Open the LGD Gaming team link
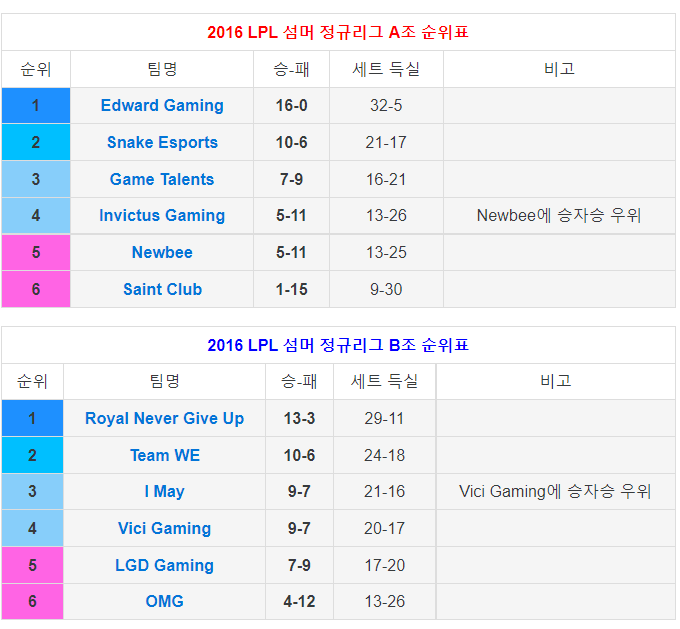 (x=164, y=565)
